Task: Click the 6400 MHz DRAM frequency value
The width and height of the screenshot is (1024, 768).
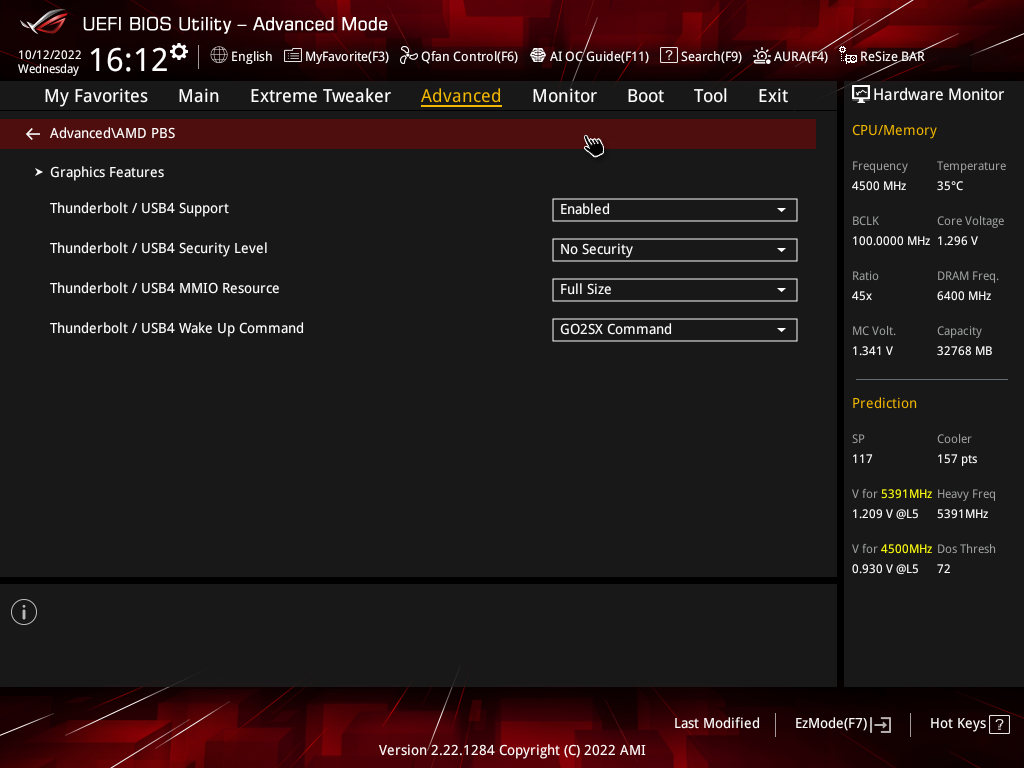Action: point(964,296)
